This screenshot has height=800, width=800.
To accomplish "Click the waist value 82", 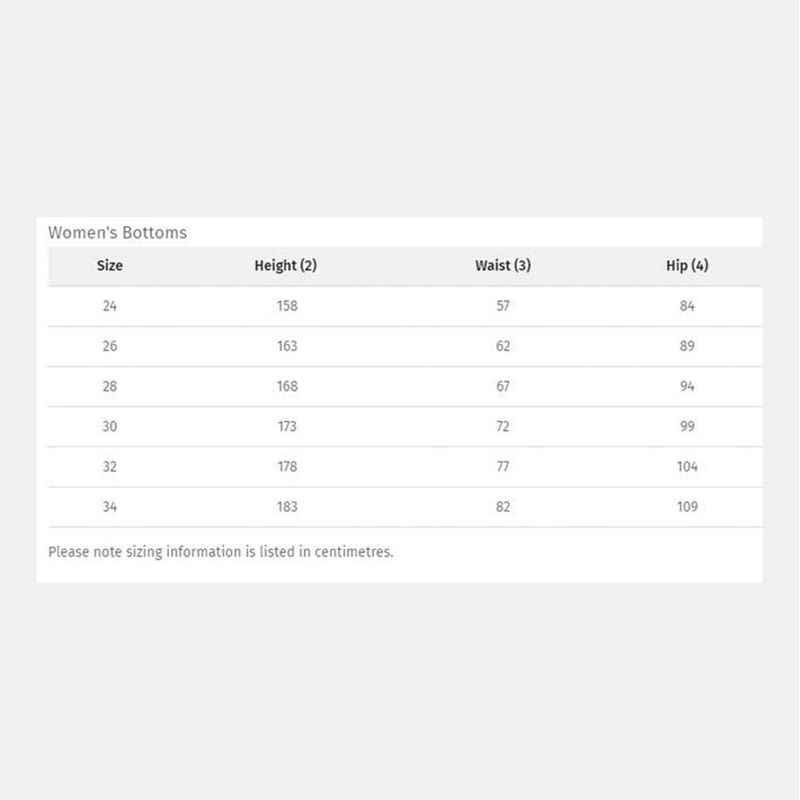I will (x=503, y=507).
